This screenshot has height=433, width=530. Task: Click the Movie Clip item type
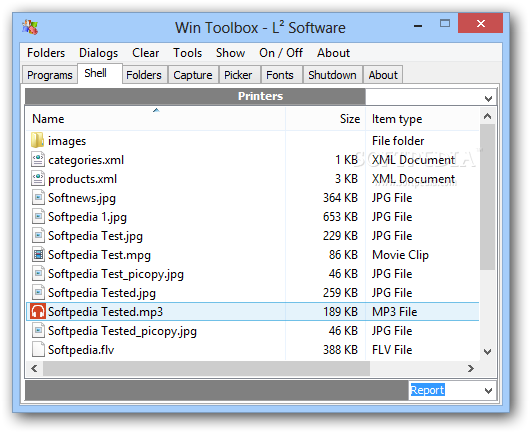tap(400, 255)
